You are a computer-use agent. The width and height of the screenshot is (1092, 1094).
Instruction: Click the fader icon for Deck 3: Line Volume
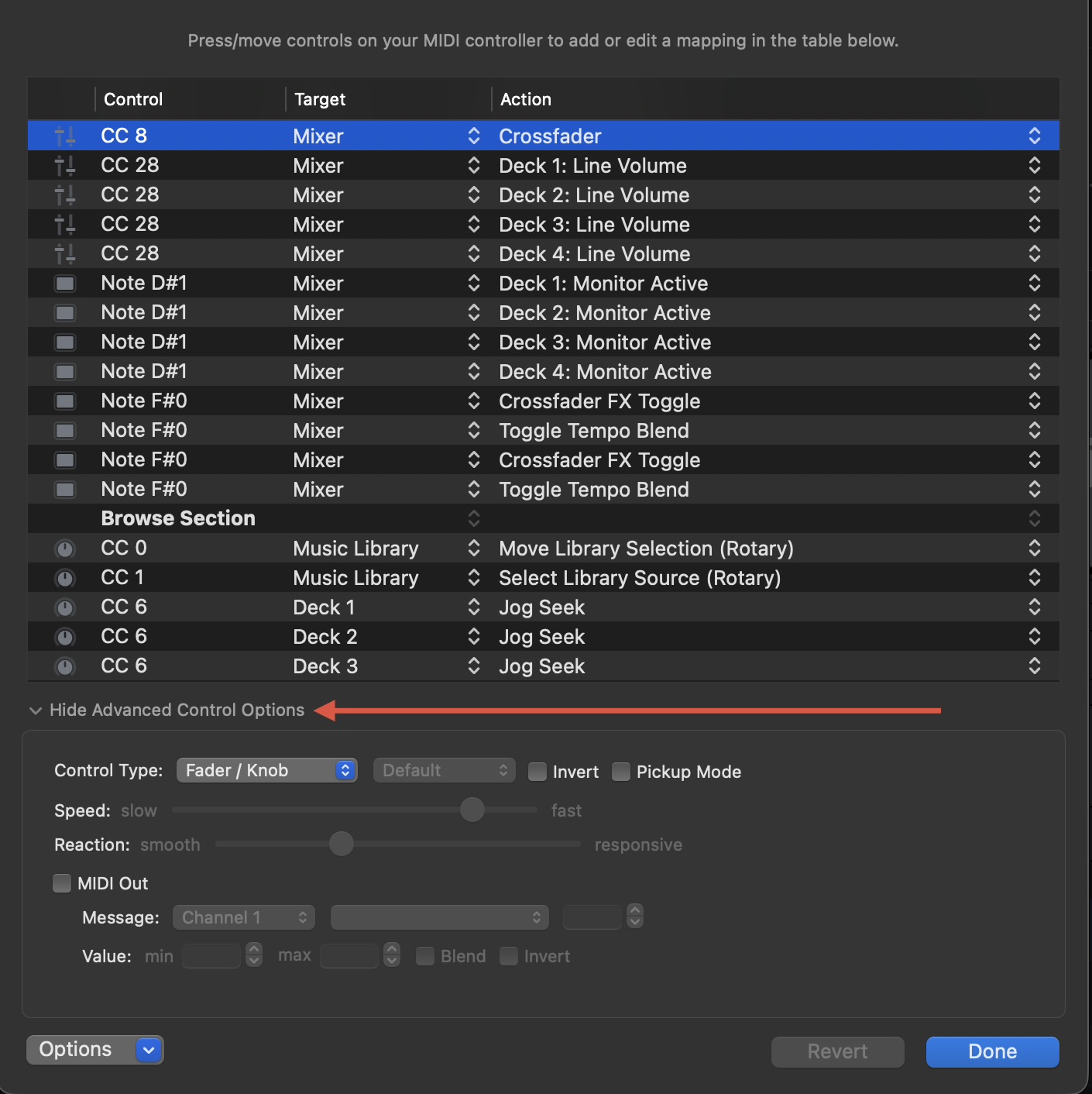coord(65,225)
